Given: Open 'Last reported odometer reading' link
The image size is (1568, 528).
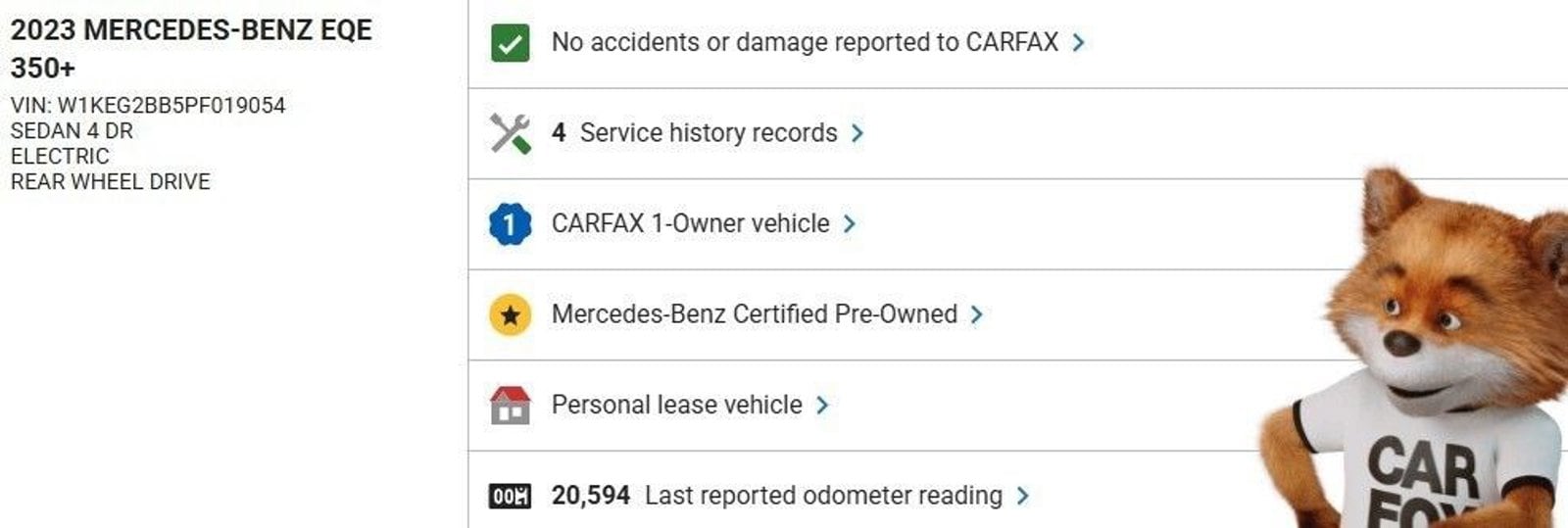Looking at the screenshot, I should pyautogui.click(x=823, y=496).
